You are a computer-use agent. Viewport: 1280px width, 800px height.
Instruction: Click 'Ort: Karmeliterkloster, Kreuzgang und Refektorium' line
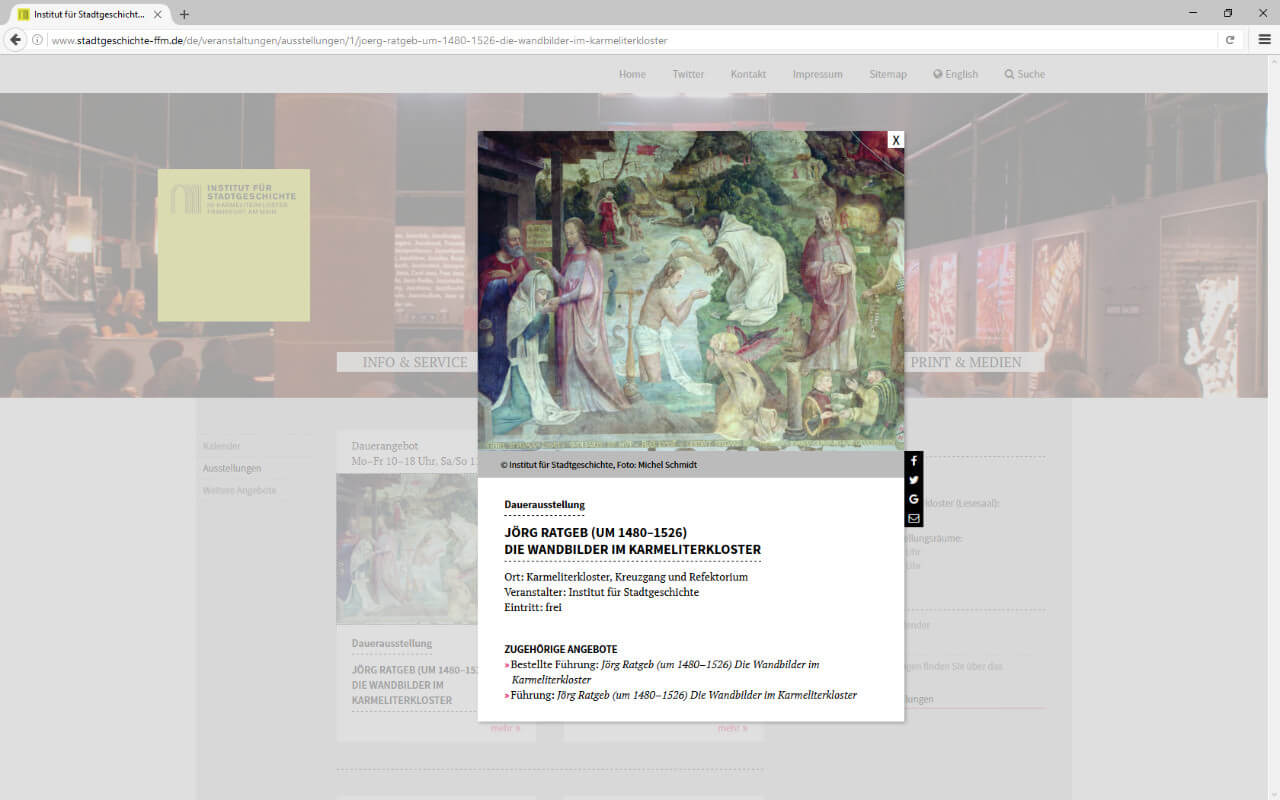626,577
